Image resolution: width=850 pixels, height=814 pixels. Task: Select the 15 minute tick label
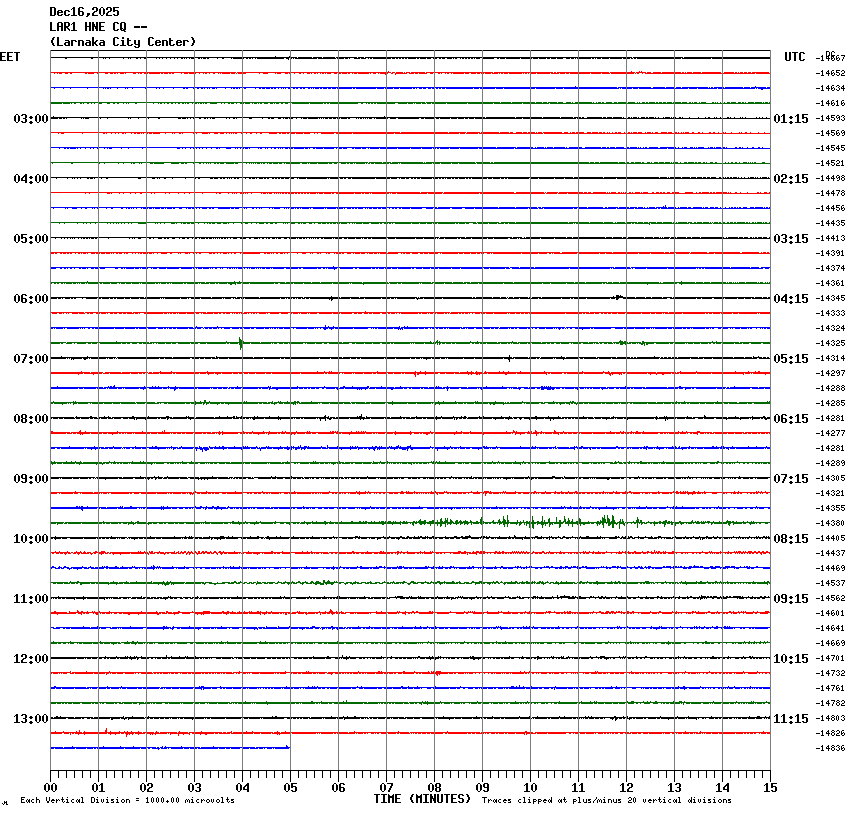[x=769, y=788]
